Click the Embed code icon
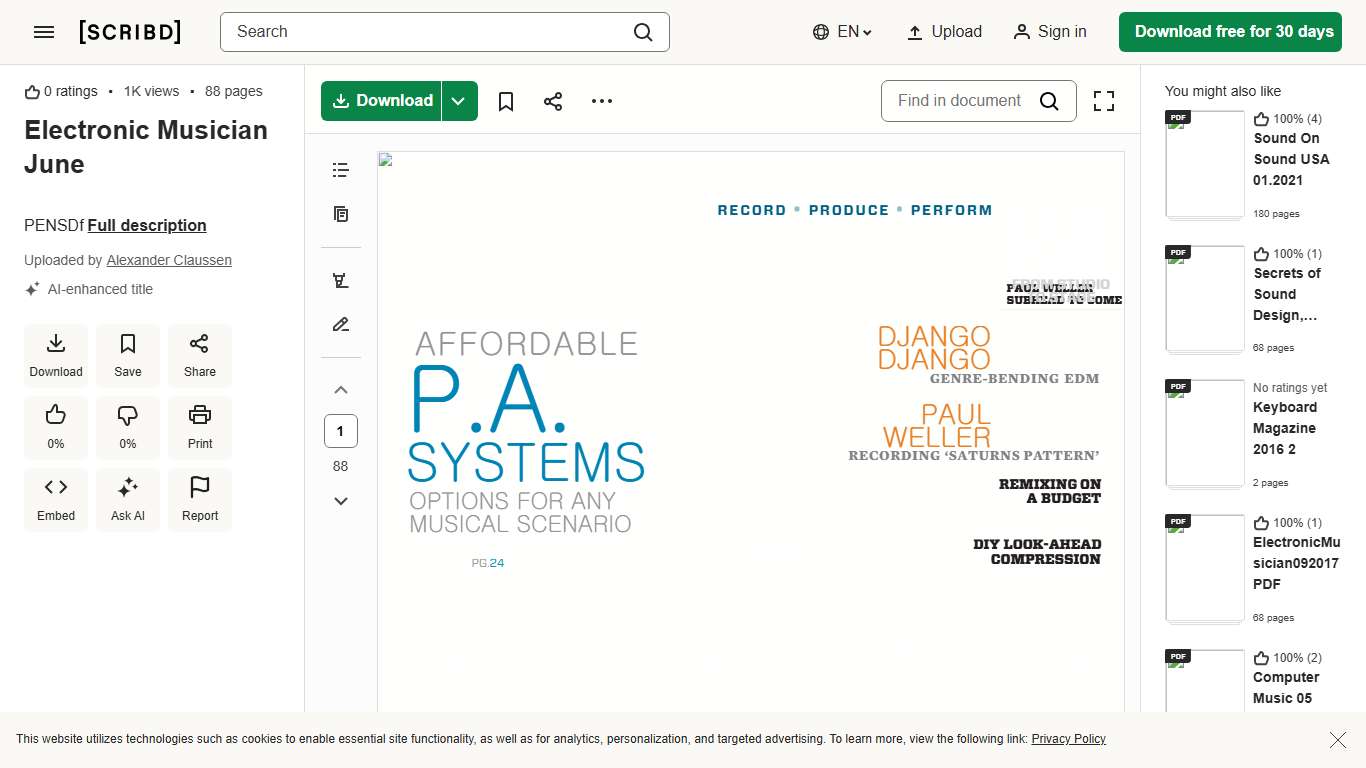Viewport: 1366px width, 768px height. pos(56,499)
